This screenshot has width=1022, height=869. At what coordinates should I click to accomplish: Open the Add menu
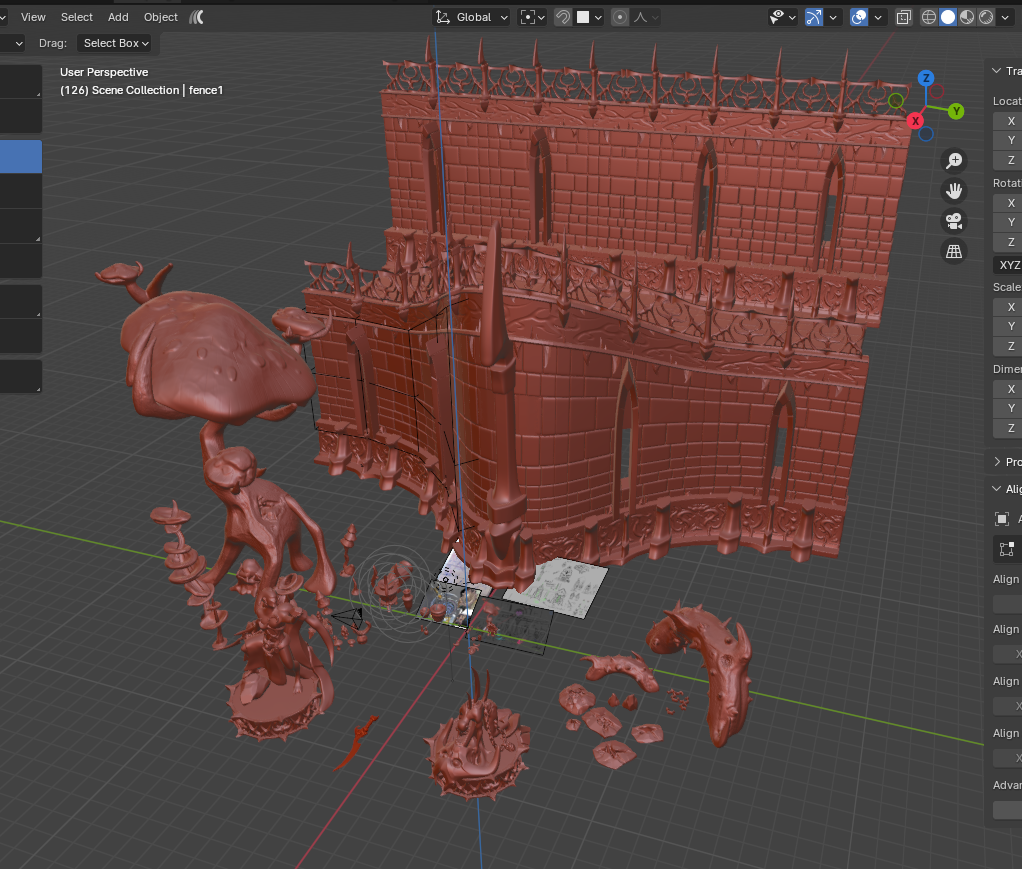[118, 17]
